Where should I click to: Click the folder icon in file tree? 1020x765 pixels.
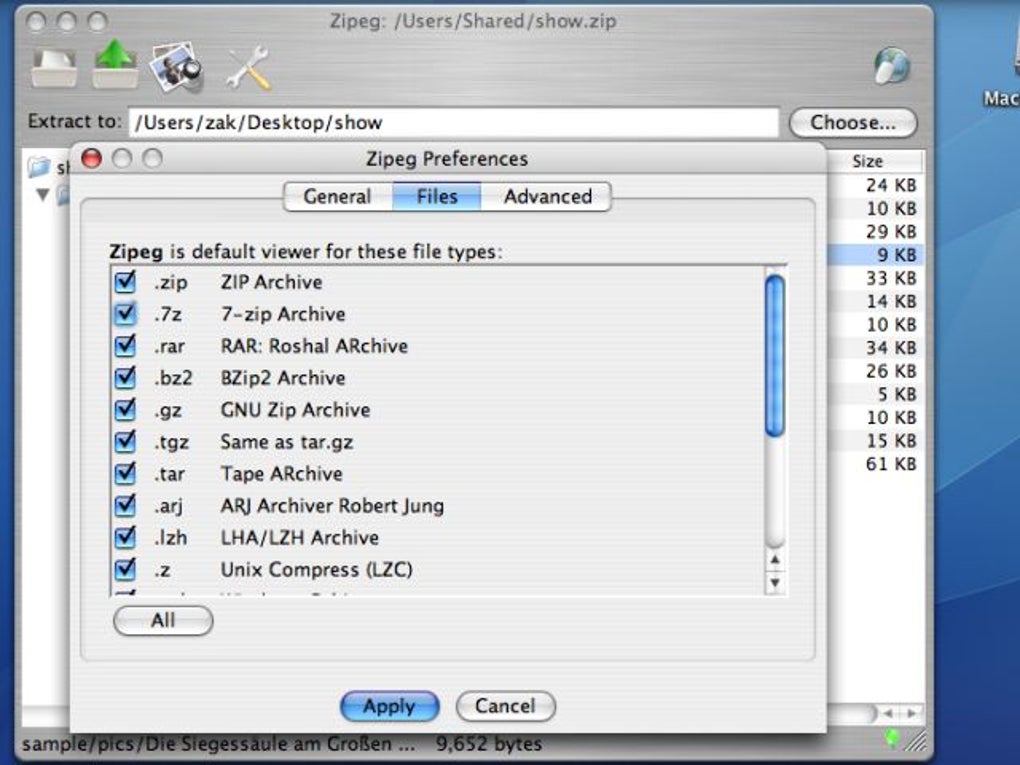pos(39,167)
